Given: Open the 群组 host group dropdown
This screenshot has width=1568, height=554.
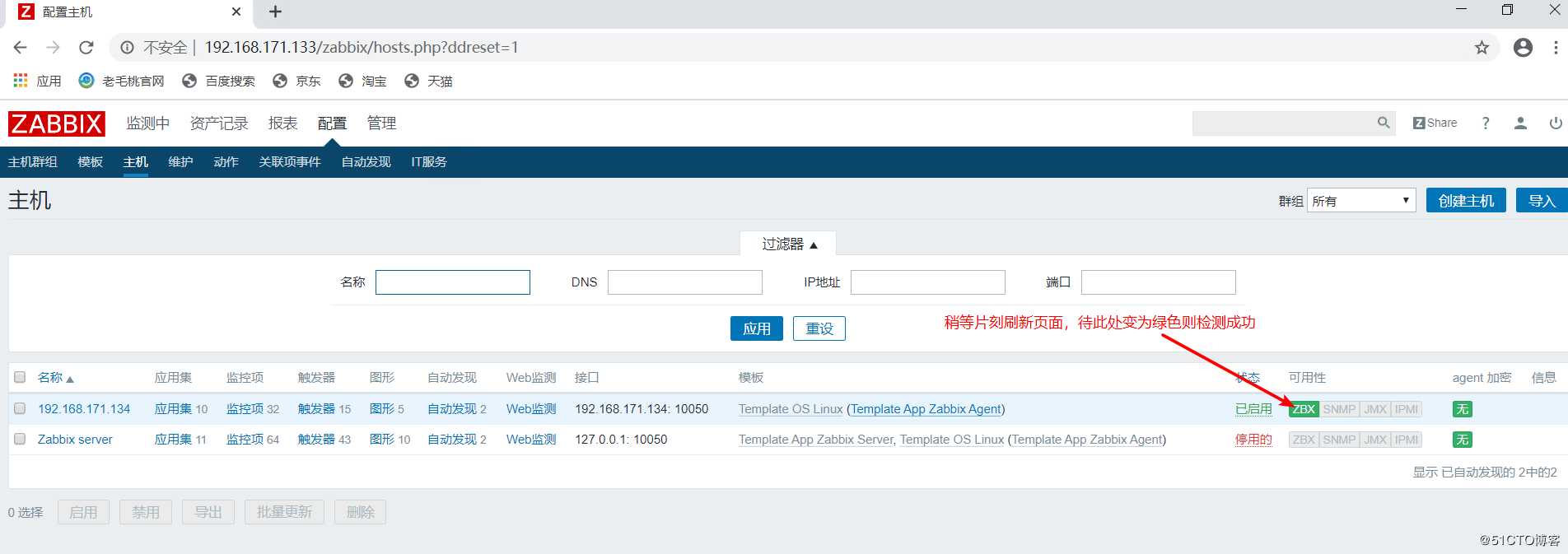Looking at the screenshot, I should click(1361, 201).
